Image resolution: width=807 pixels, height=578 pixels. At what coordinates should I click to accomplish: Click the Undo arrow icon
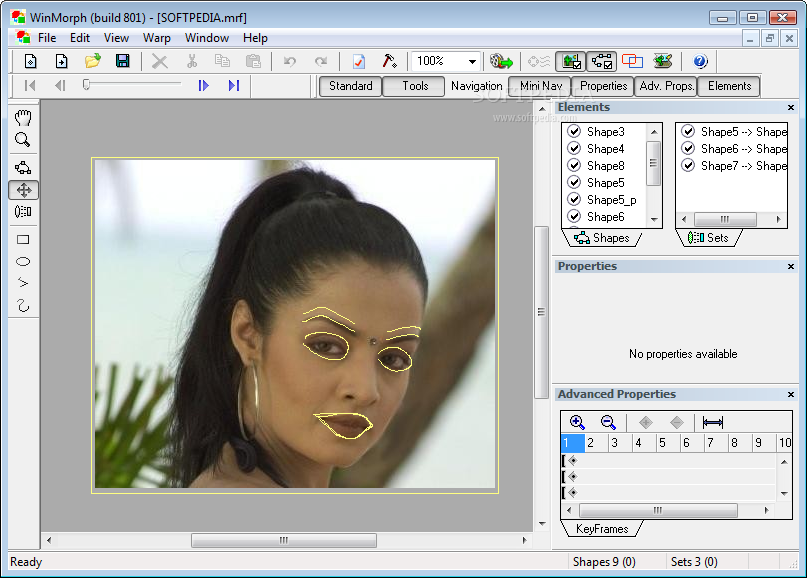click(x=290, y=62)
